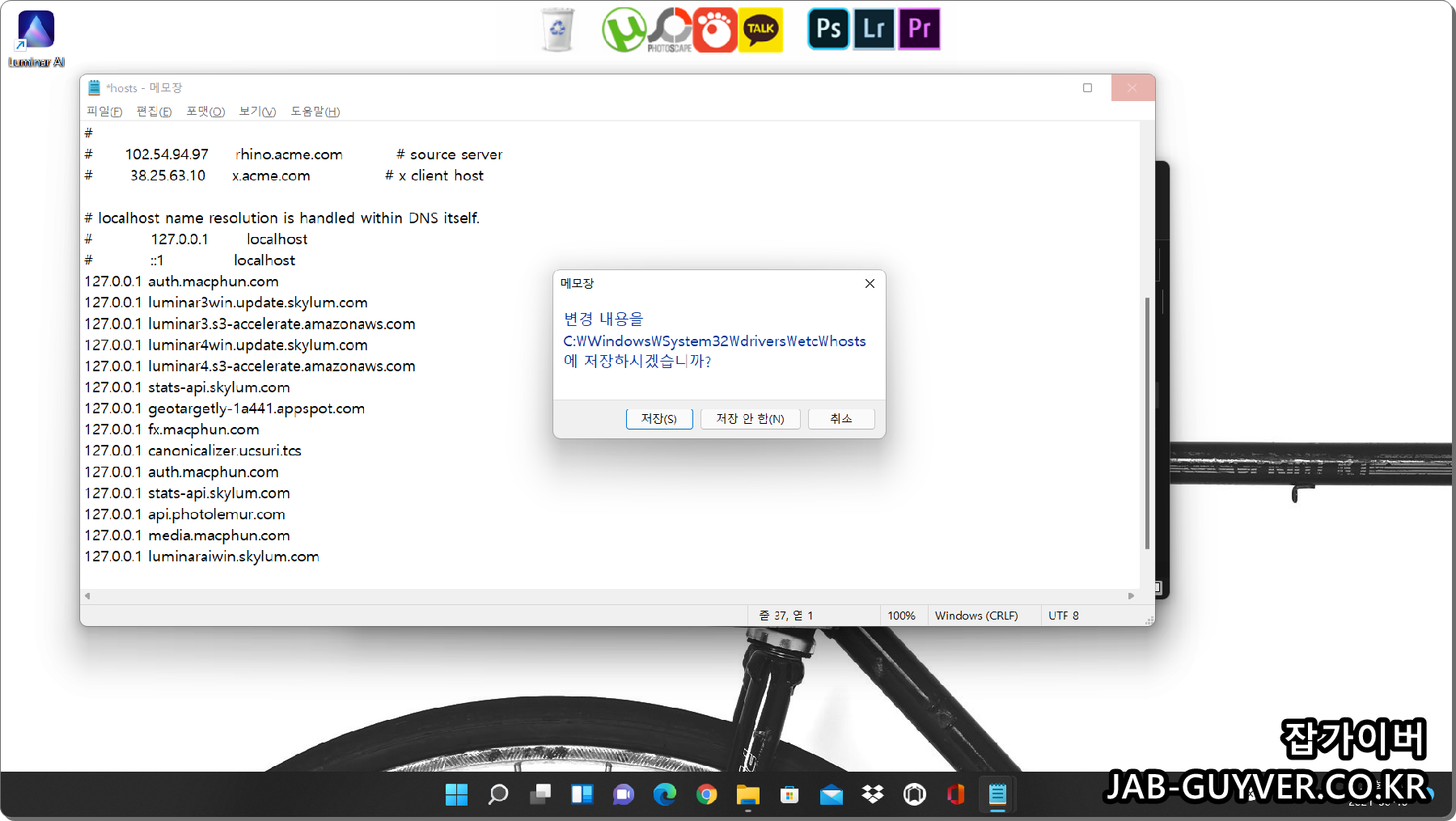Click the UTF-8 encoding status entry
This screenshot has width=1456, height=821.
coord(1064,616)
